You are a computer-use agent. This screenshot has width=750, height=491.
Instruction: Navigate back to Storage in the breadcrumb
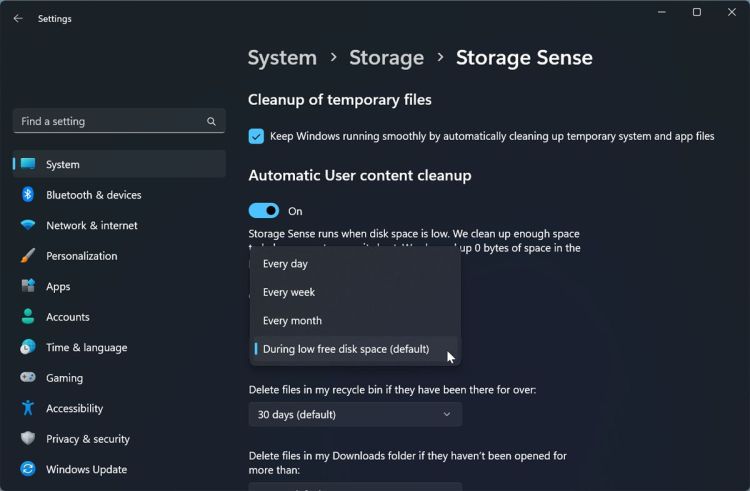386,58
